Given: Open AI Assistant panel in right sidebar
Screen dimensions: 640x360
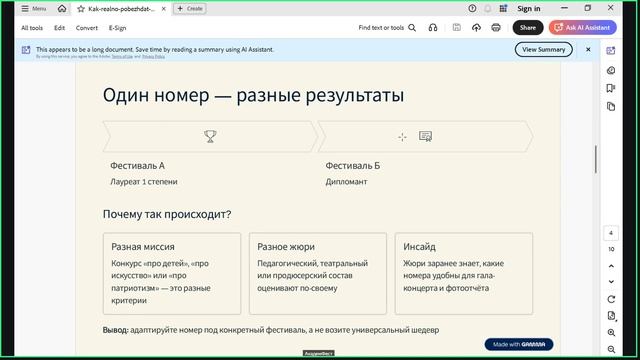Looking at the screenshot, I should [611, 51].
